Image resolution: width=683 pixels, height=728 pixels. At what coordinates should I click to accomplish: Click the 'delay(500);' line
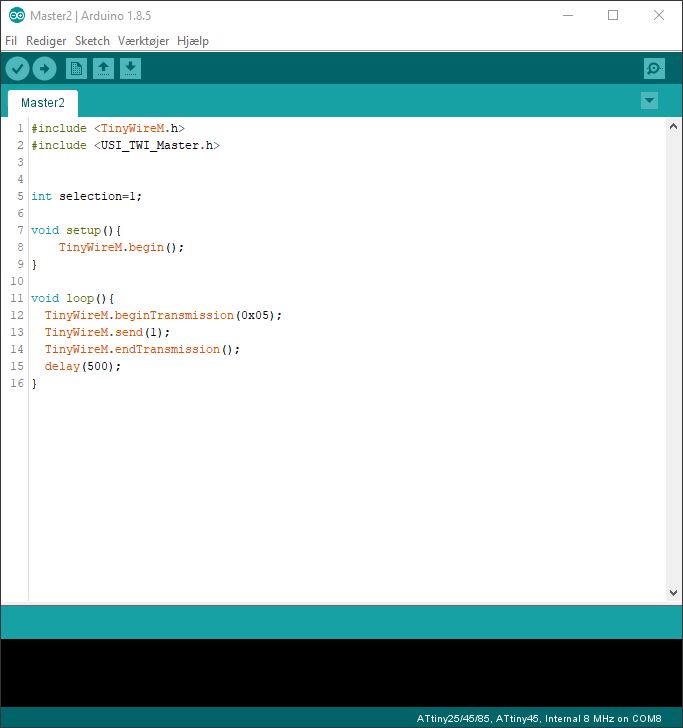pos(83,366)
